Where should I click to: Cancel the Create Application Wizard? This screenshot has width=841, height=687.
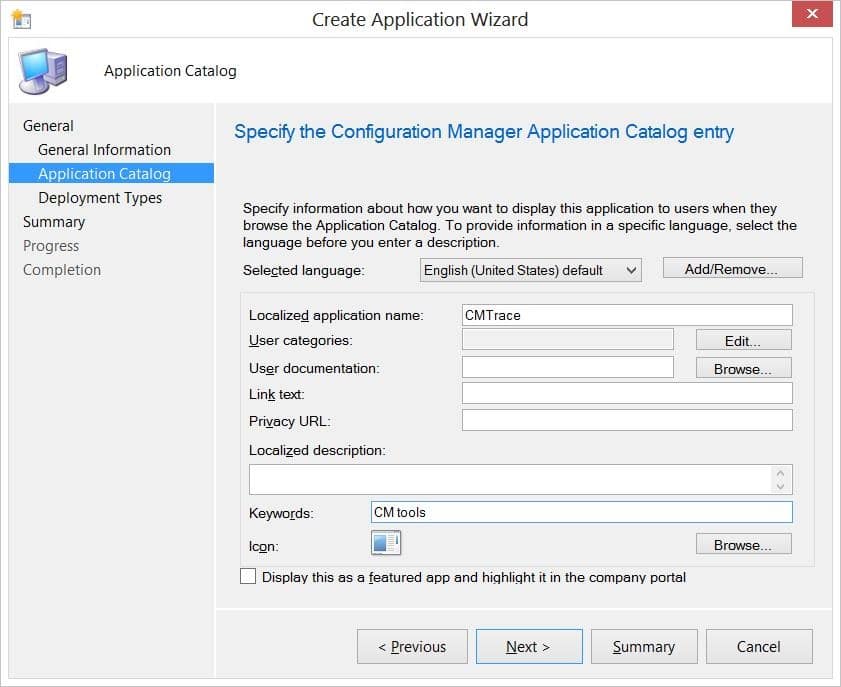pyautogui.click(x=759, y=646)
